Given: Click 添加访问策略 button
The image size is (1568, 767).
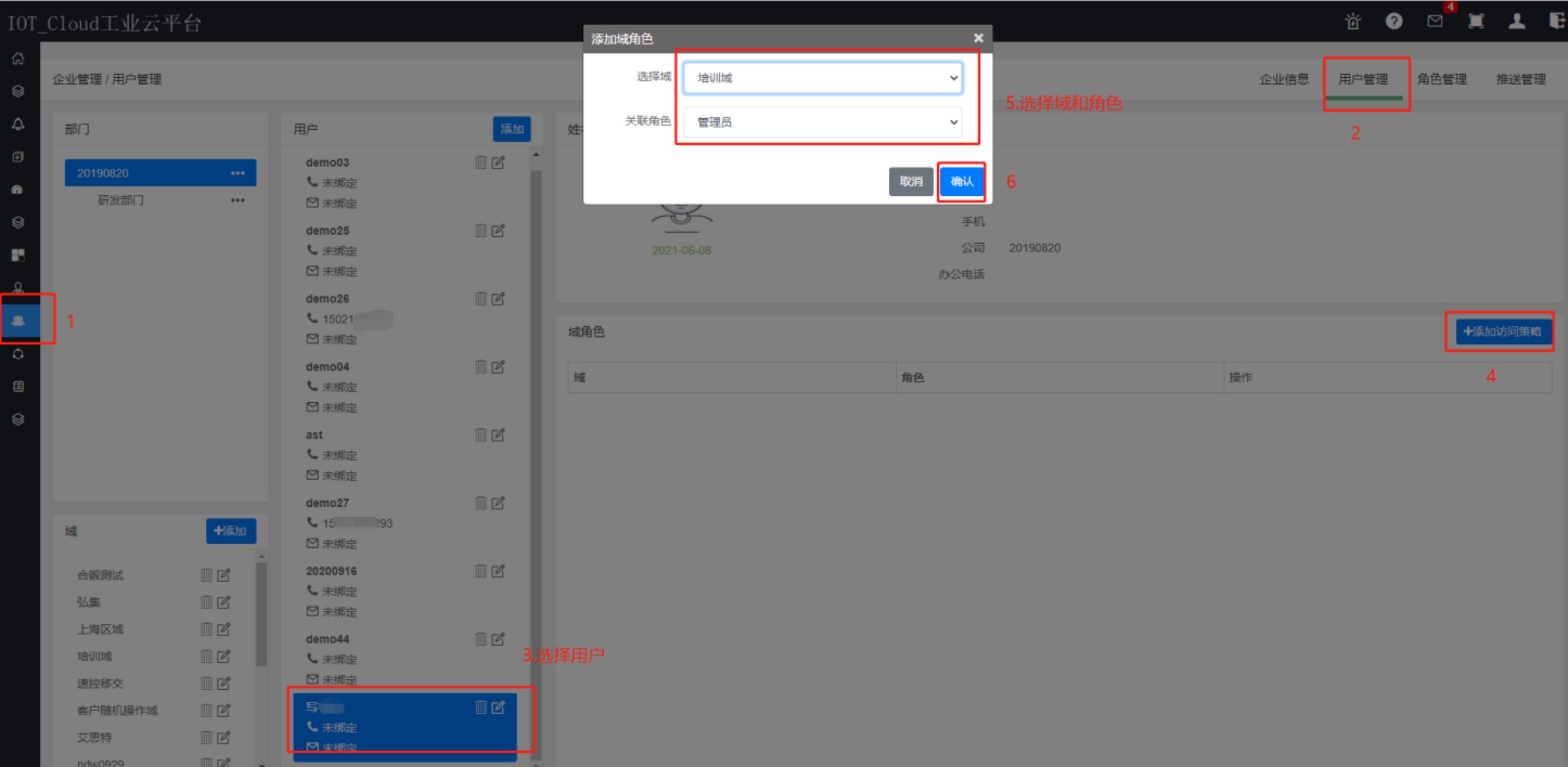Looking at the screenshot, I should click(1502, 332).
